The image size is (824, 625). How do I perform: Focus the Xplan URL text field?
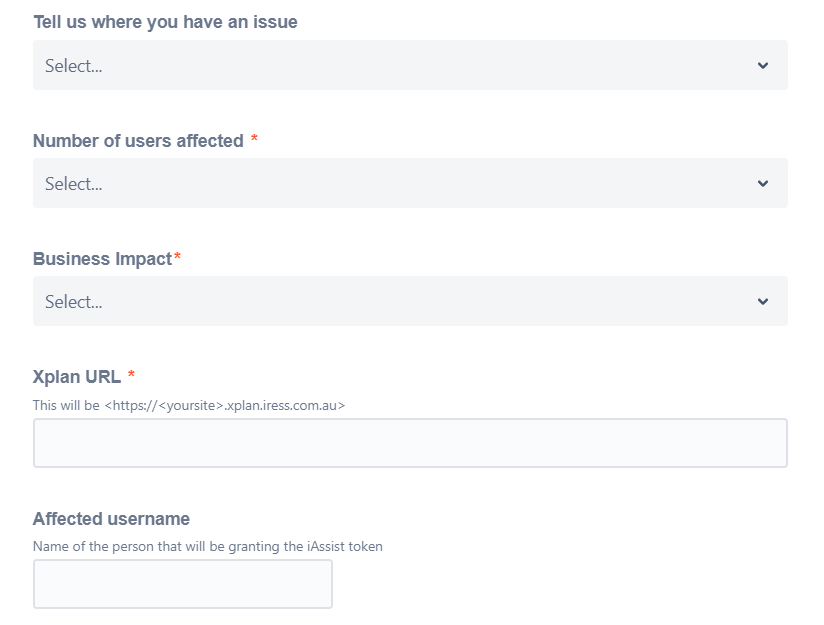(x=410, y=443)
